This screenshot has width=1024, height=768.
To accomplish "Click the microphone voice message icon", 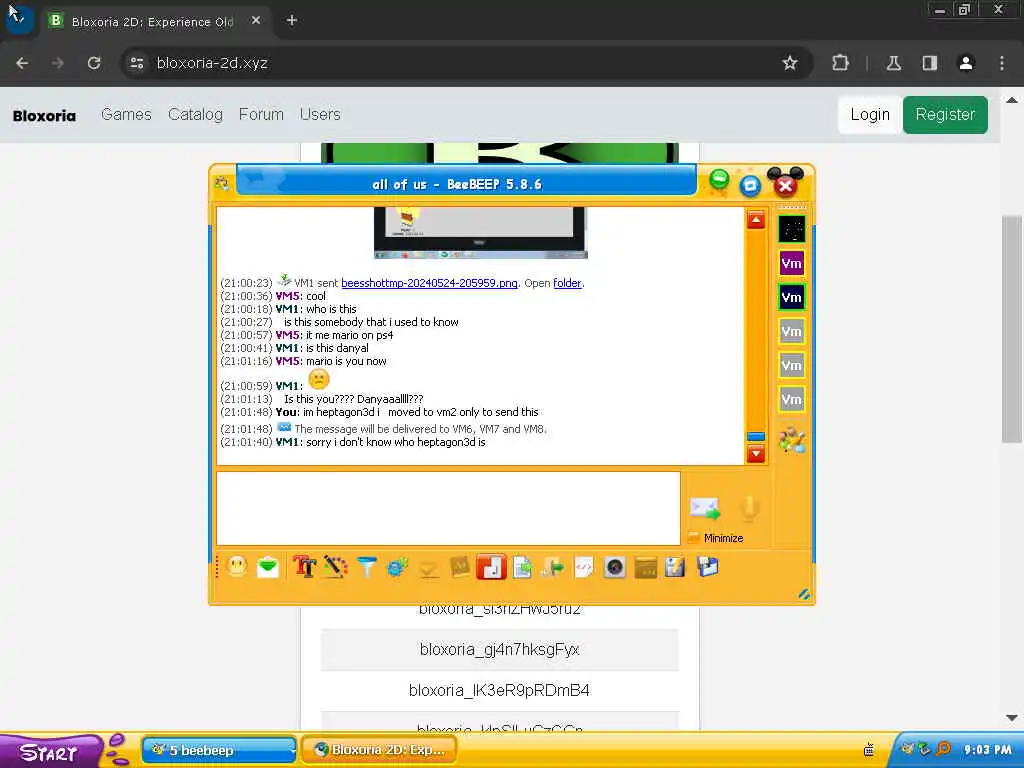I will pyautogui.click(x=749, y=508).
